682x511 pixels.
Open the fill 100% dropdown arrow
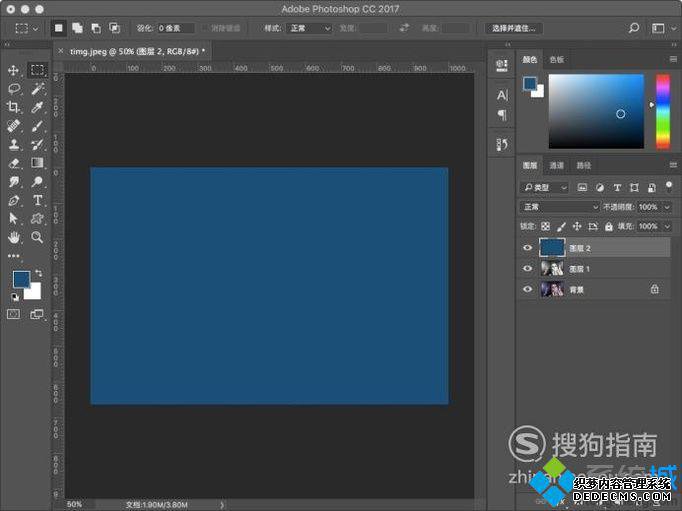(667, 227)
